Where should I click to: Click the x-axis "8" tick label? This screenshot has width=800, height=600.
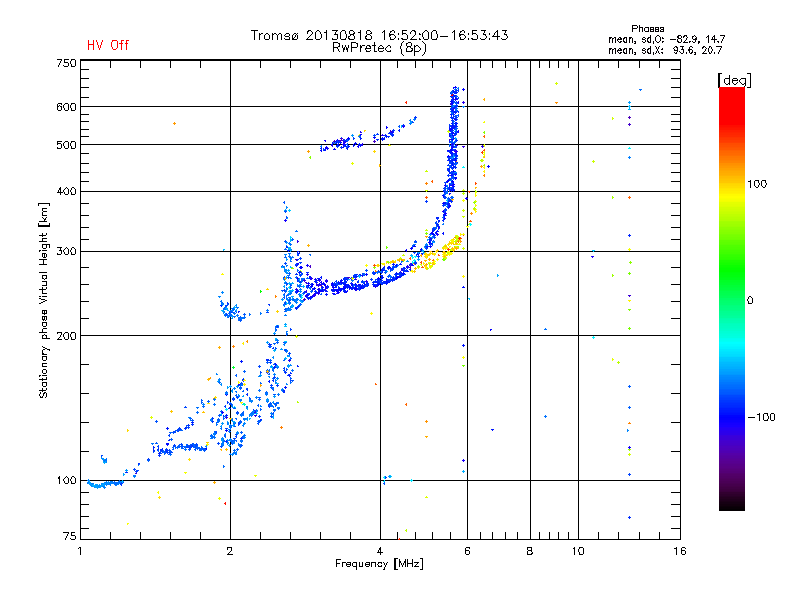[530, 551]
